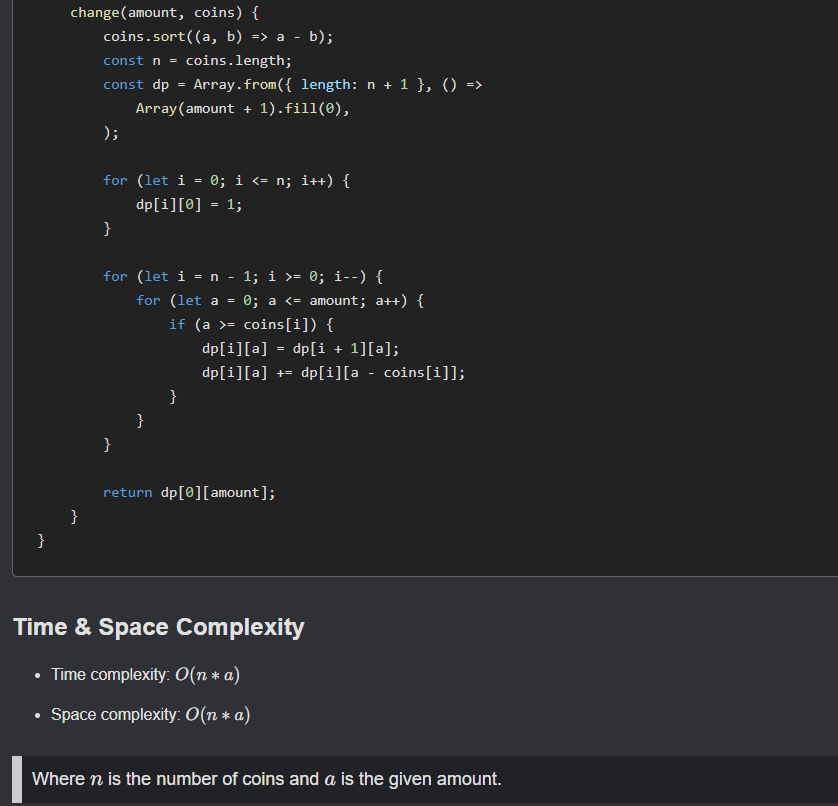Click the coins.sort line in code

tap(218, 36)
